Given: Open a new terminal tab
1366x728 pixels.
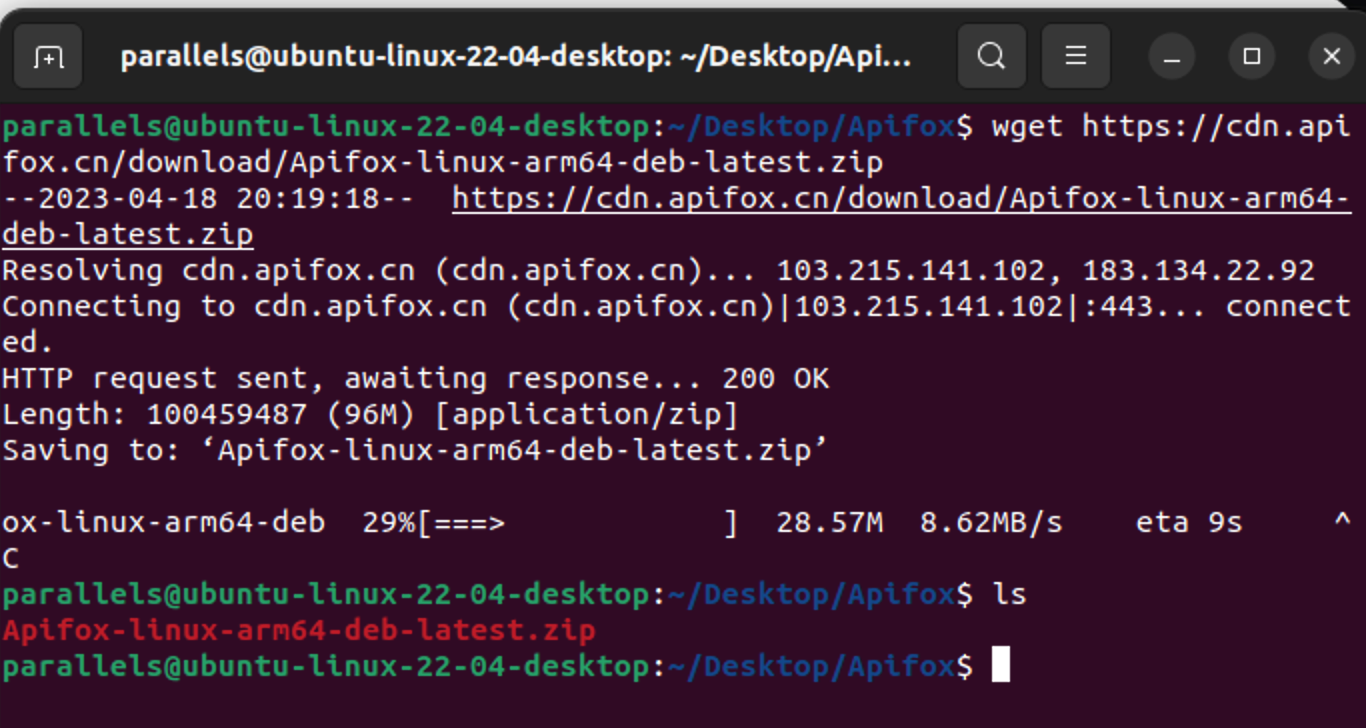Looking at the screenshot, I should 48,57.
